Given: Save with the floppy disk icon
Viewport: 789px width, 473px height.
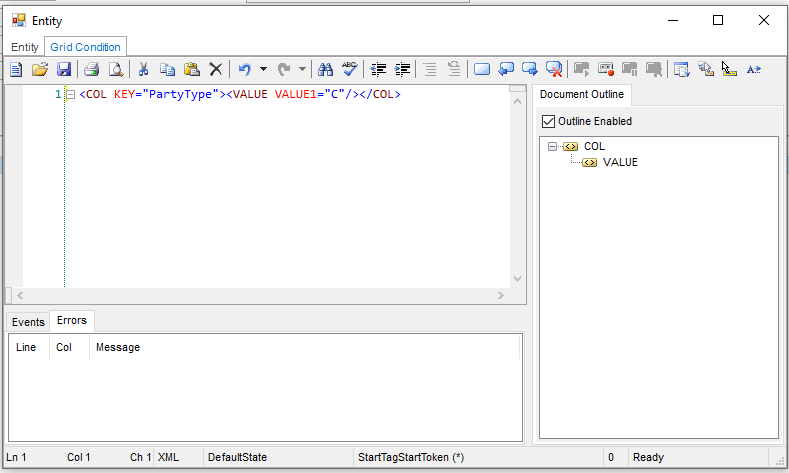Looking at the screenshot, I should pyautogui.click(x=64, y=69).
